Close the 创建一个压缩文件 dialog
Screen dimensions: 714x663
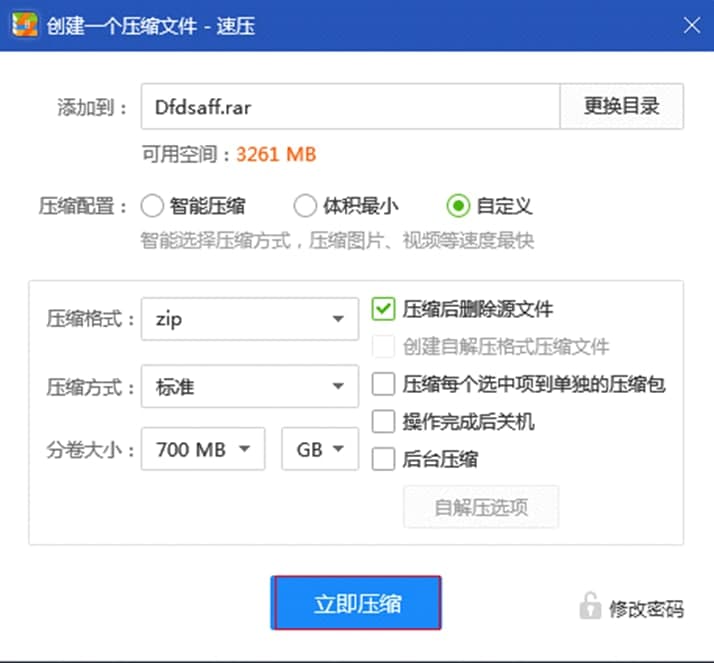coord(692,25)
